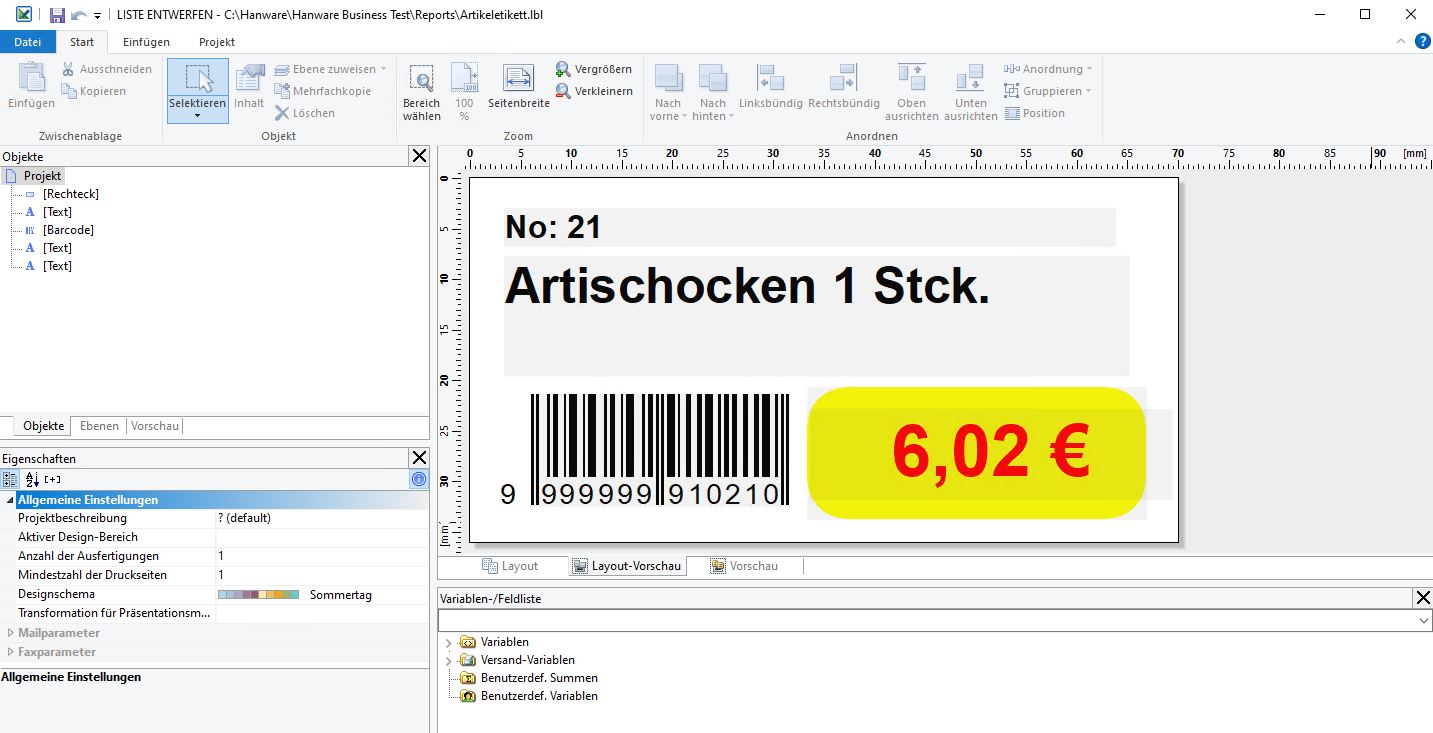Open the Einfügen ribbon tab

(146, 42)
